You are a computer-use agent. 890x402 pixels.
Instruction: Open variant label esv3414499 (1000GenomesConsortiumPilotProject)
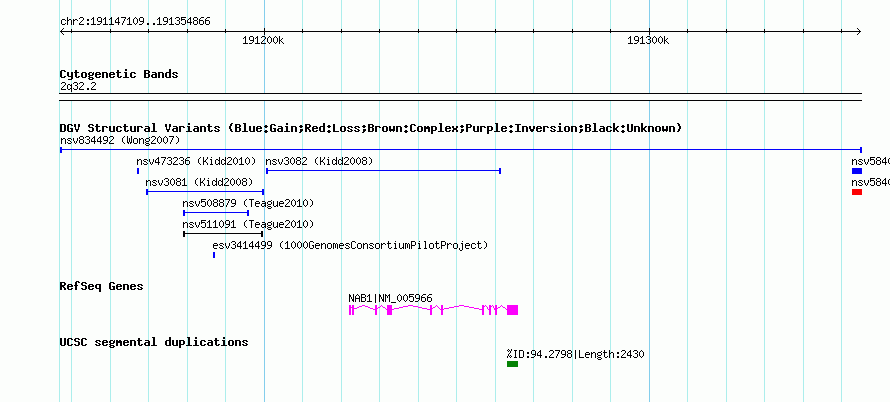(x=350, y=245)
